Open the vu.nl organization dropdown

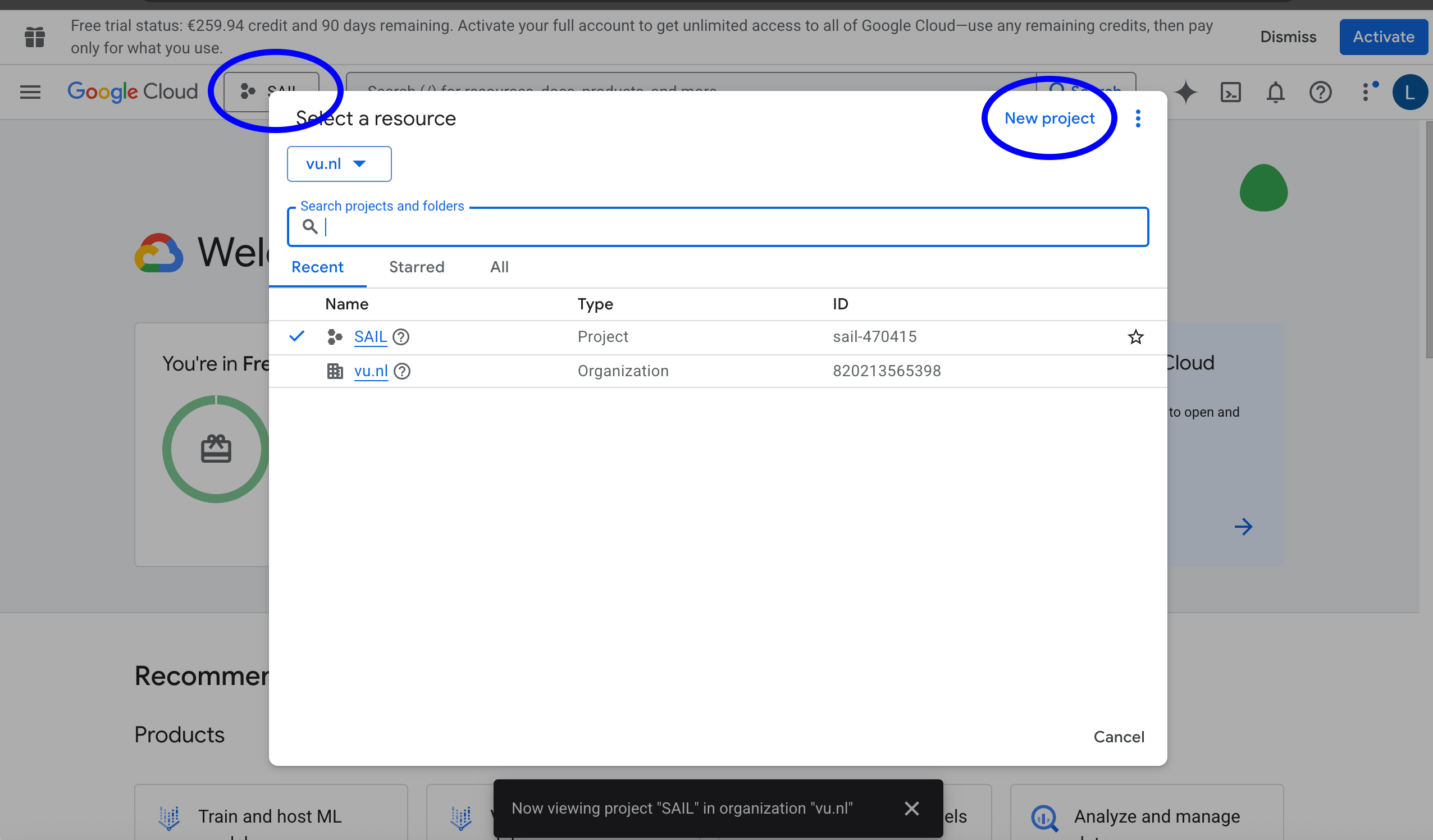pyautogui.click(x=339, y=164)
